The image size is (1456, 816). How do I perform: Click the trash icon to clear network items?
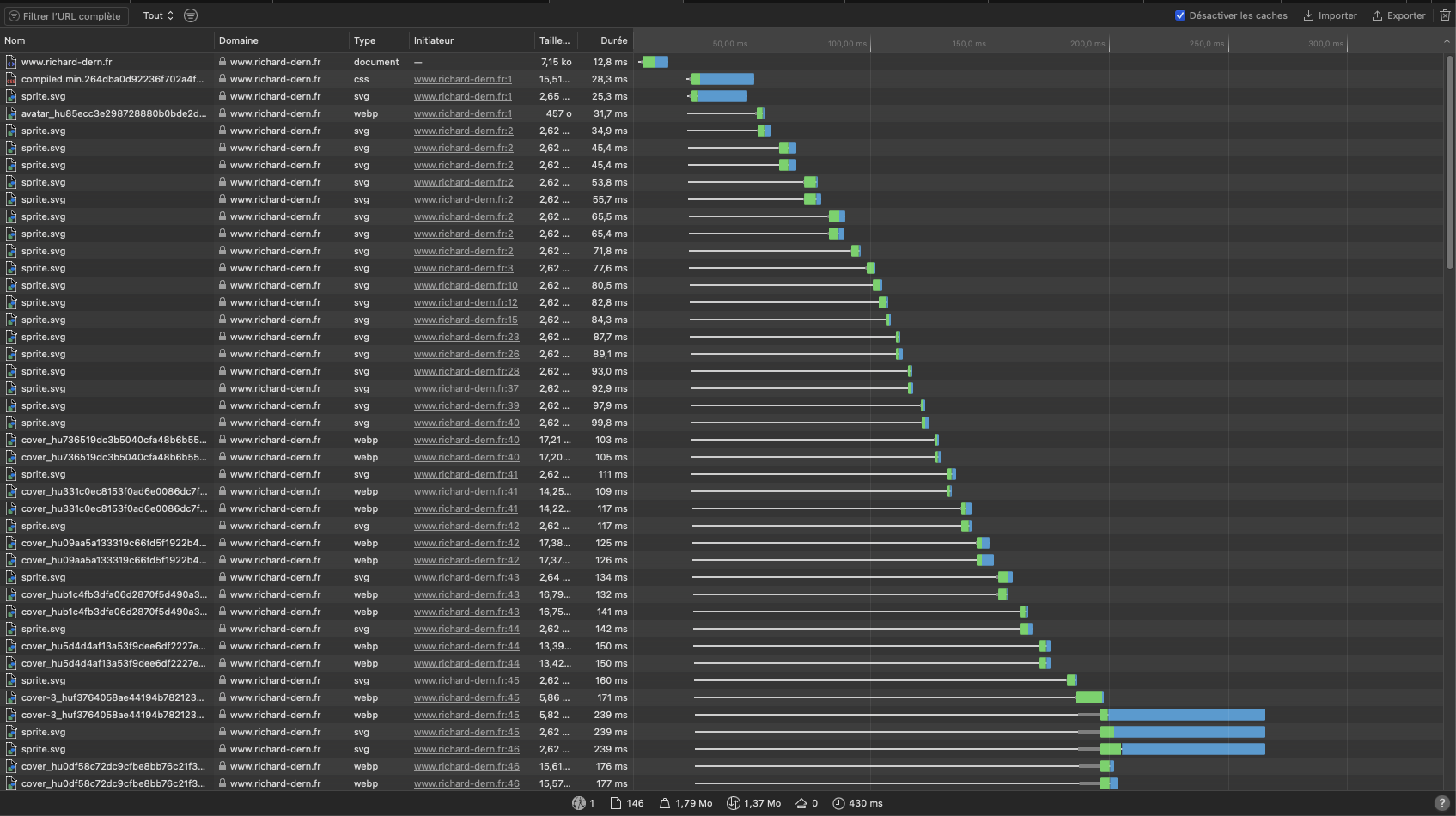coord(1445,15)
